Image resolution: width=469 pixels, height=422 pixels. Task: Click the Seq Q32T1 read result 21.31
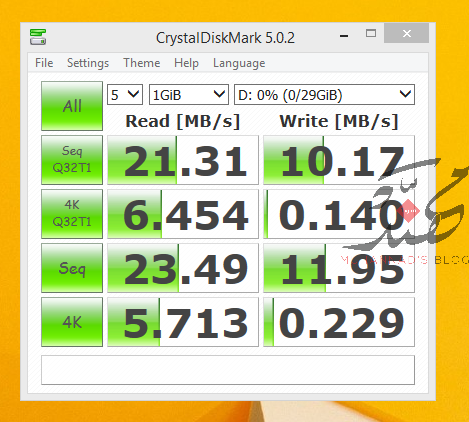[183, 160]
